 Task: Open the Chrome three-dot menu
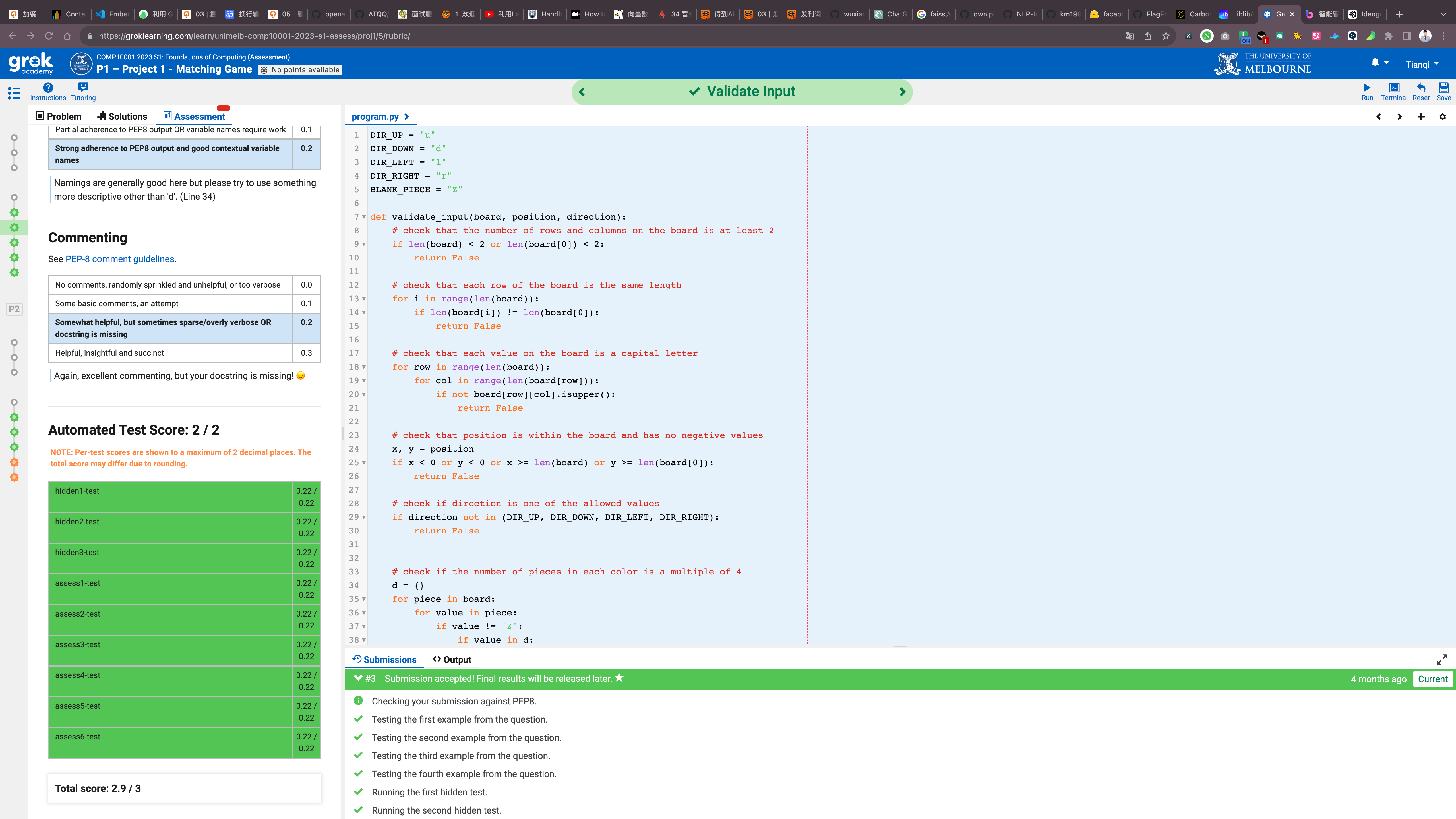1443,36
